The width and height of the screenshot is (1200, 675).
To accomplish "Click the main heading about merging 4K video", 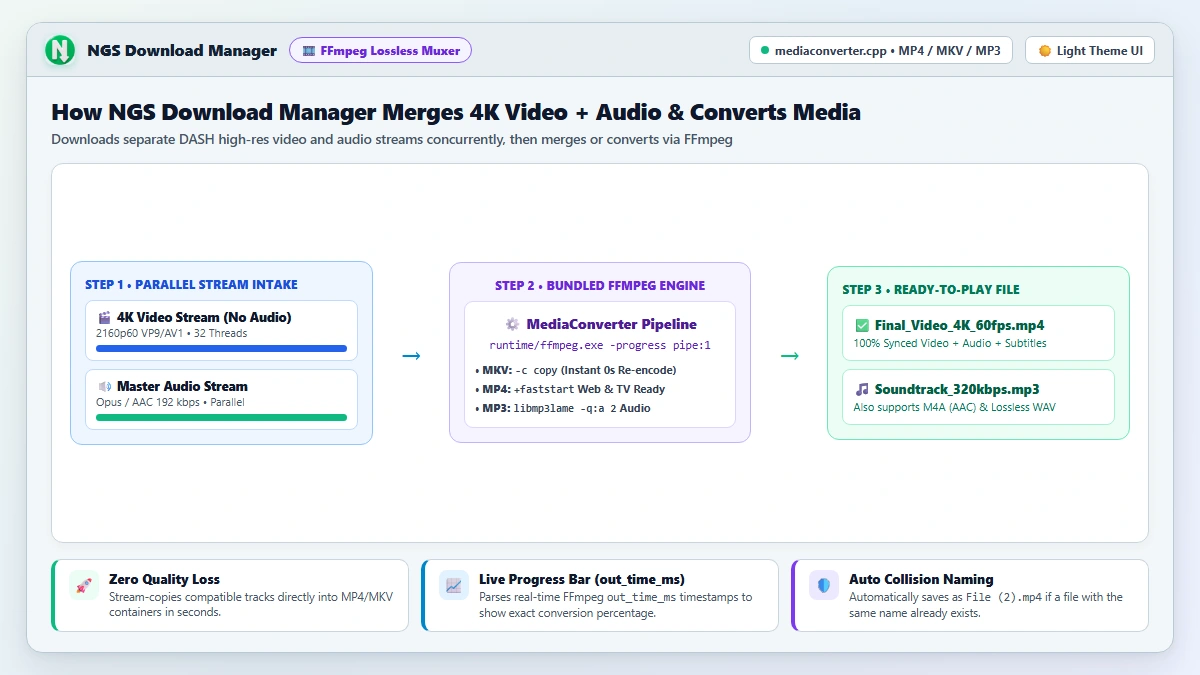I will click(456, 112).
